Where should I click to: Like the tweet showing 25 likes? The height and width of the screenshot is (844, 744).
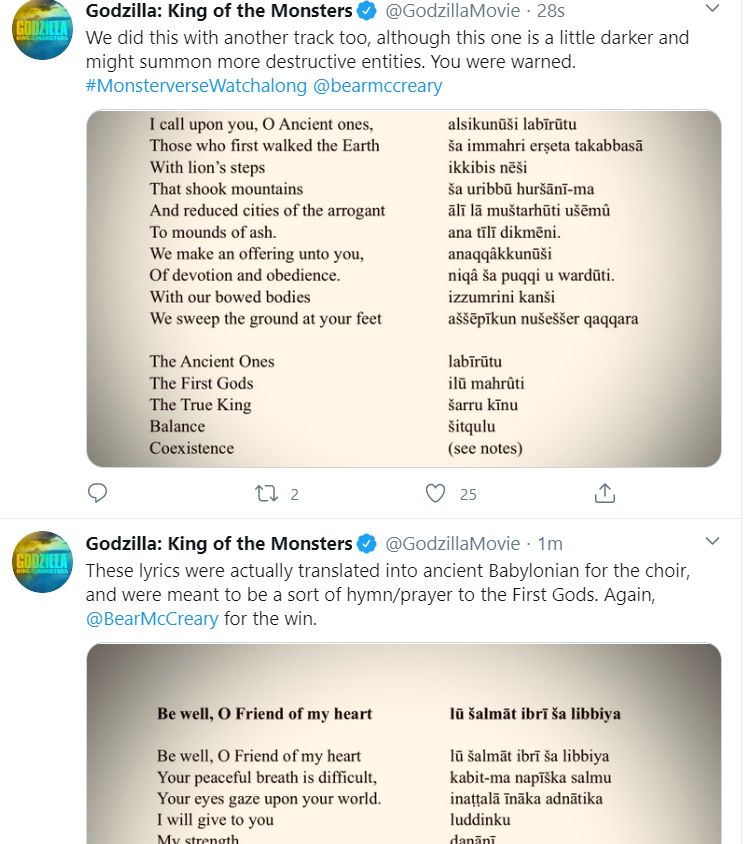point(436,493)
